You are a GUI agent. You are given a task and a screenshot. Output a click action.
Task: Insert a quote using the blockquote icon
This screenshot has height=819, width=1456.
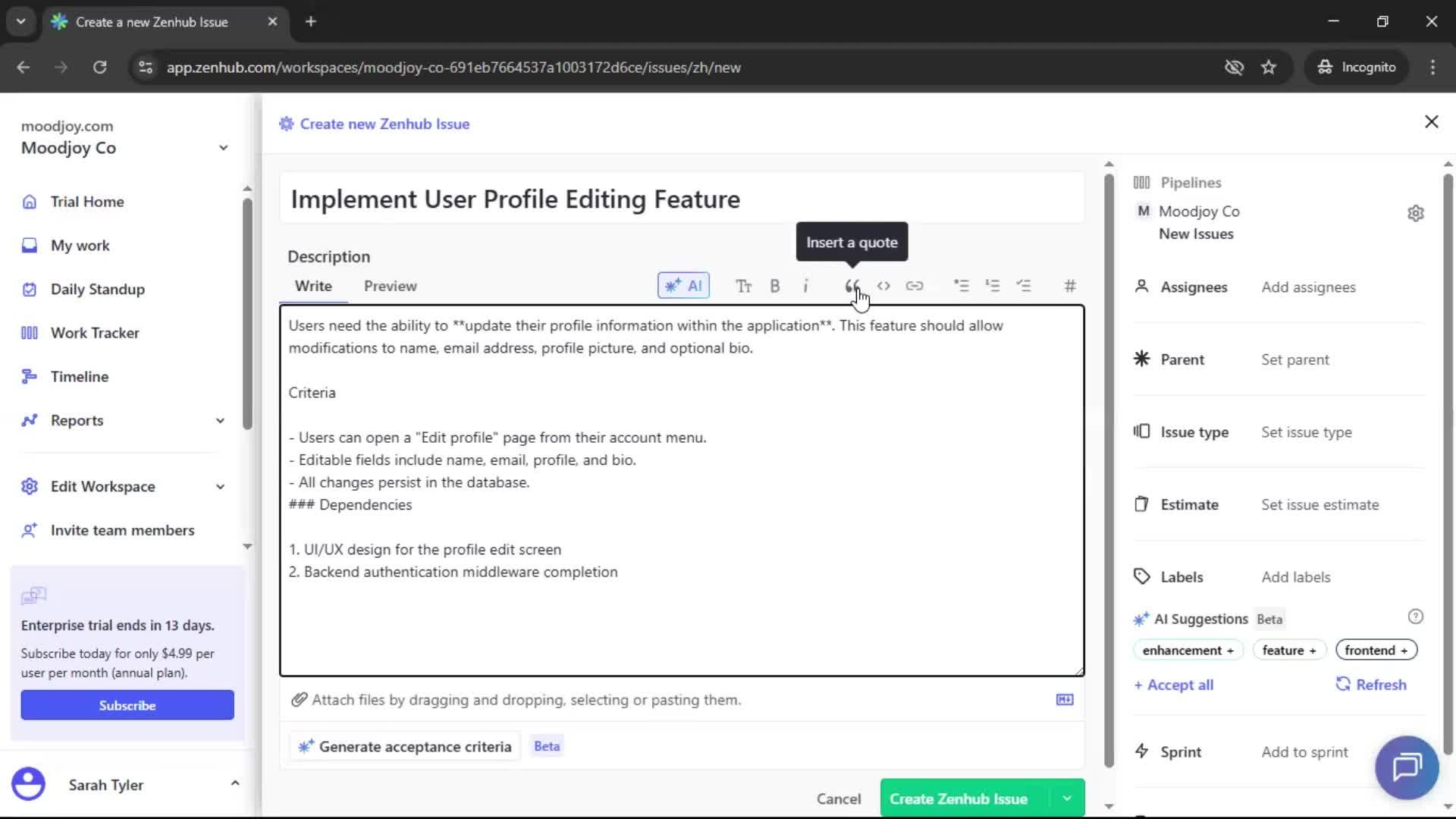tap(851, 286)
